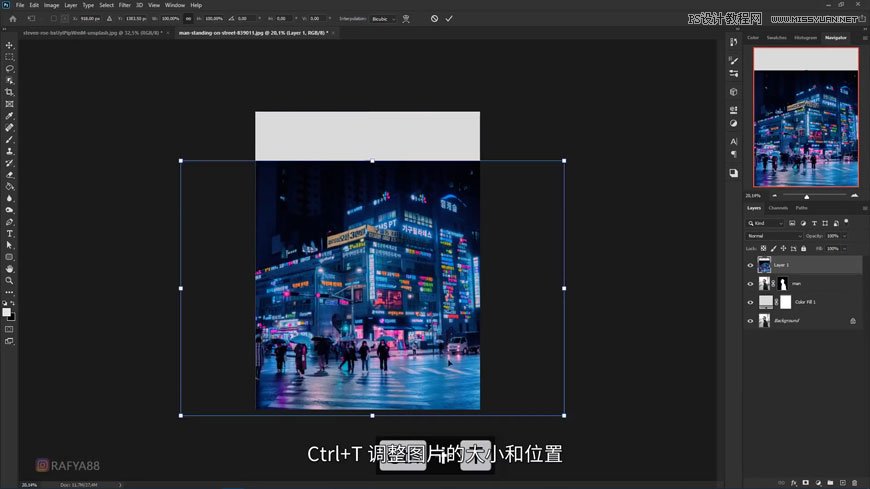Open the Brush Settings panel icon
The width and height of the screenshot is (870, 489).
[x=734, y=61]
